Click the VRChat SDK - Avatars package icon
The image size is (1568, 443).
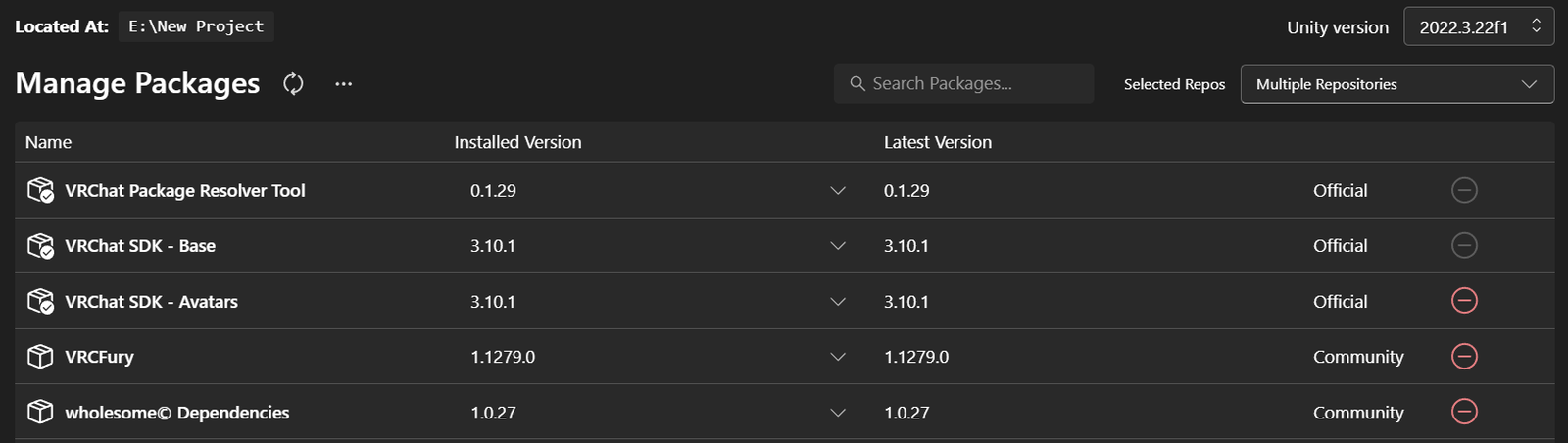(40, 302)
